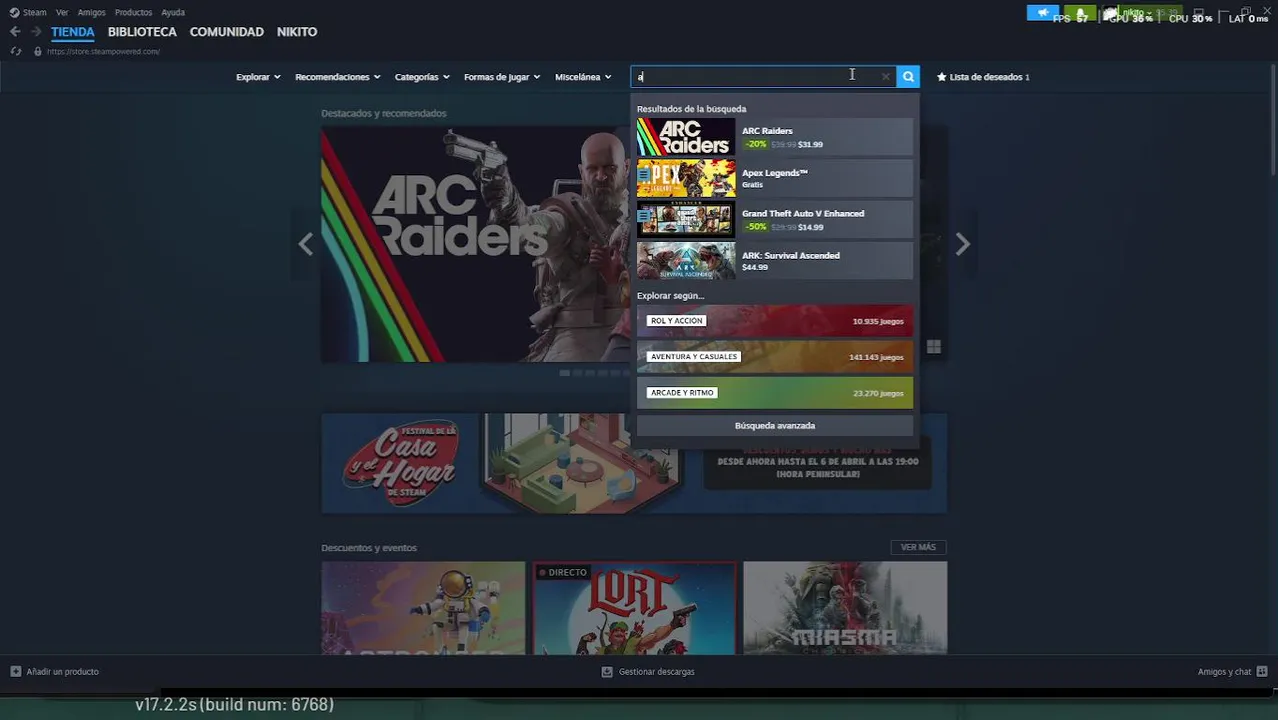Open the green bell notifications icon
This screenshot has width=1278, height=720.
point(1080,13)
